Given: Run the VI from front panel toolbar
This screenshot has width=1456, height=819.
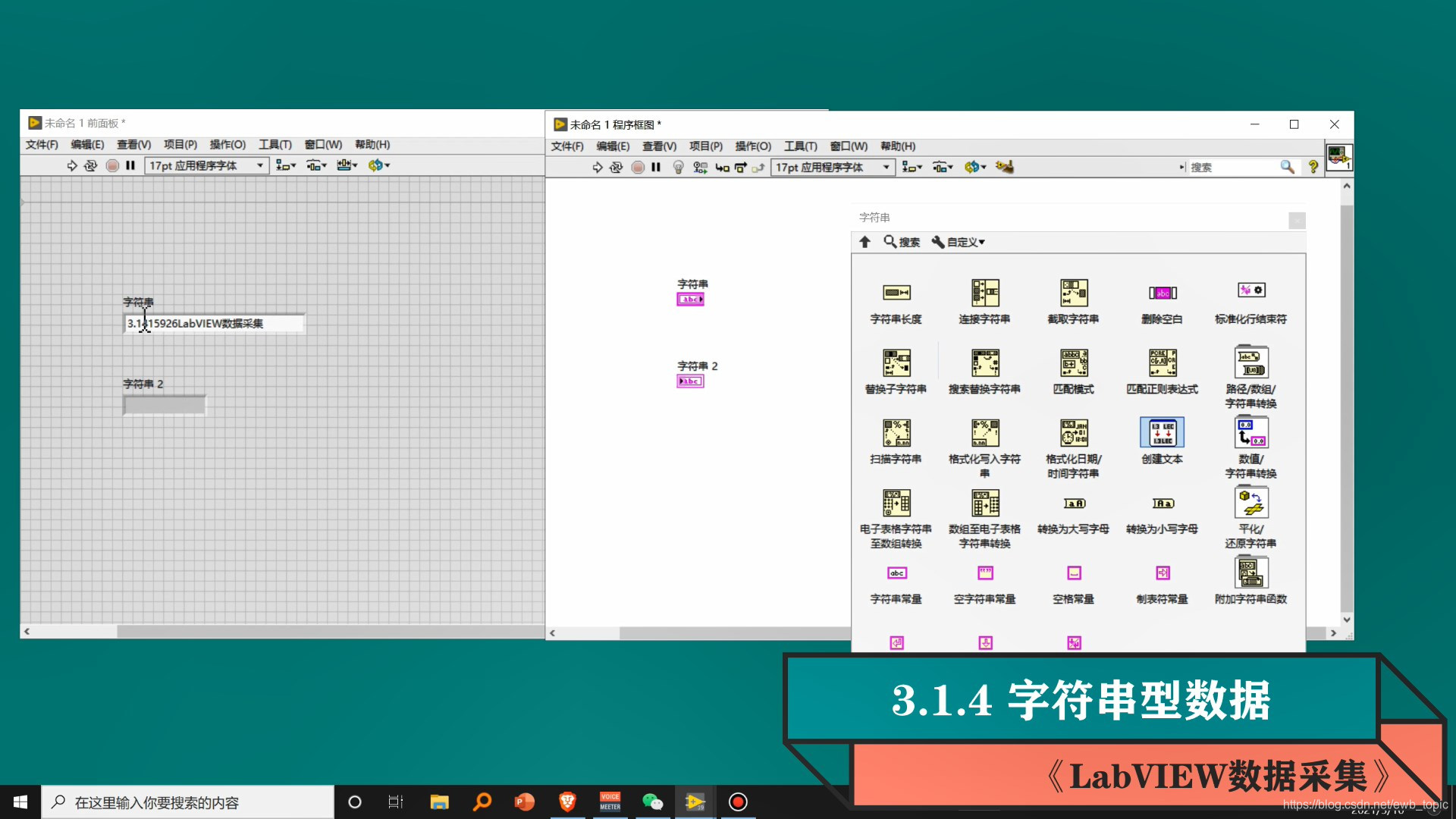Looking at the screenshot, I should tap(72, 165).
